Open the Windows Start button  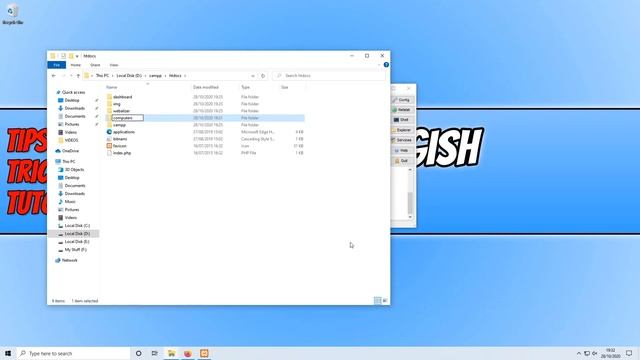point(8,353)
